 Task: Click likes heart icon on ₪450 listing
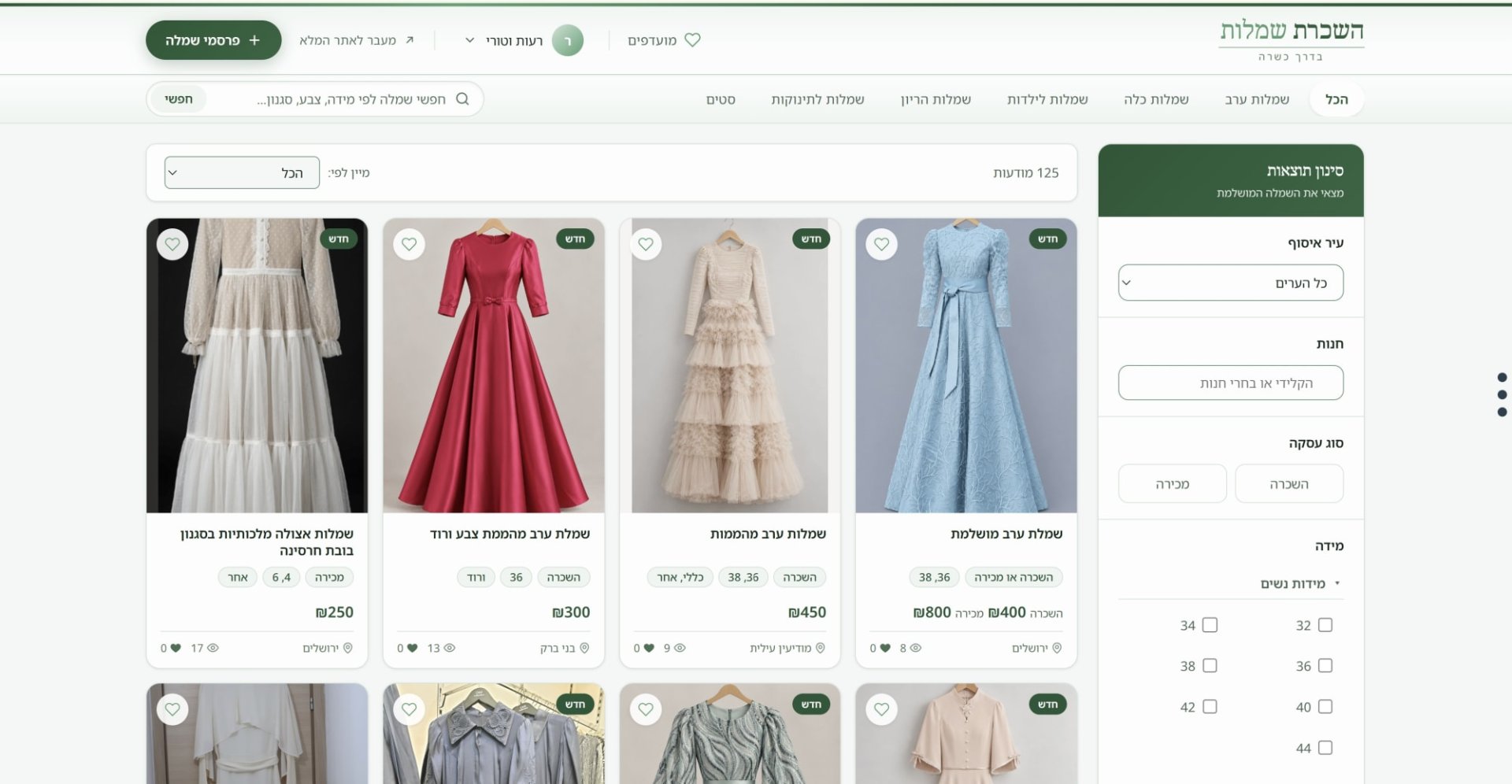pyautogui.click(x=649, y=648)
